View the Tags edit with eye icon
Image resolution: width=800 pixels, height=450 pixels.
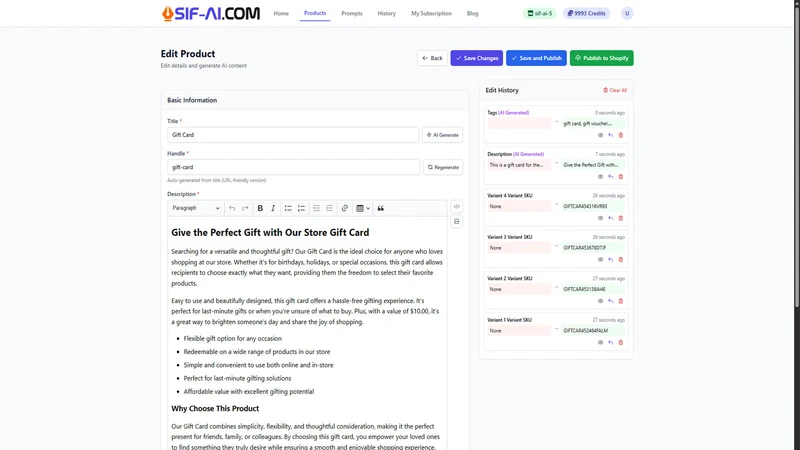coord(601,135)
